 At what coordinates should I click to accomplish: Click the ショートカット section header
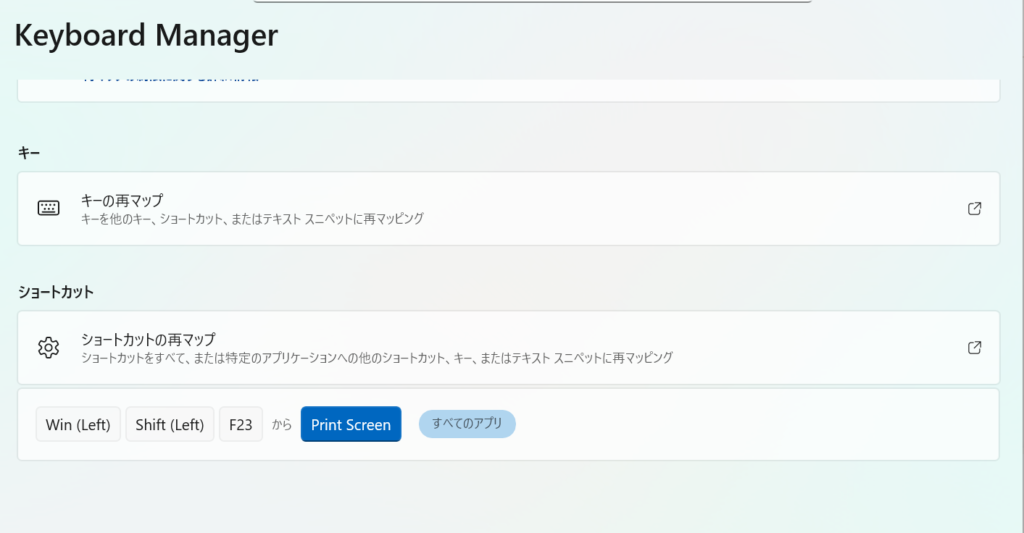pos(56,292)
